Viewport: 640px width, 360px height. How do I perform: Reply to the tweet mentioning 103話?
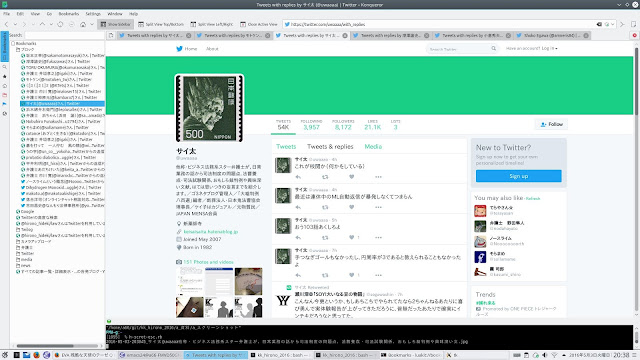(x=298, y=238)
